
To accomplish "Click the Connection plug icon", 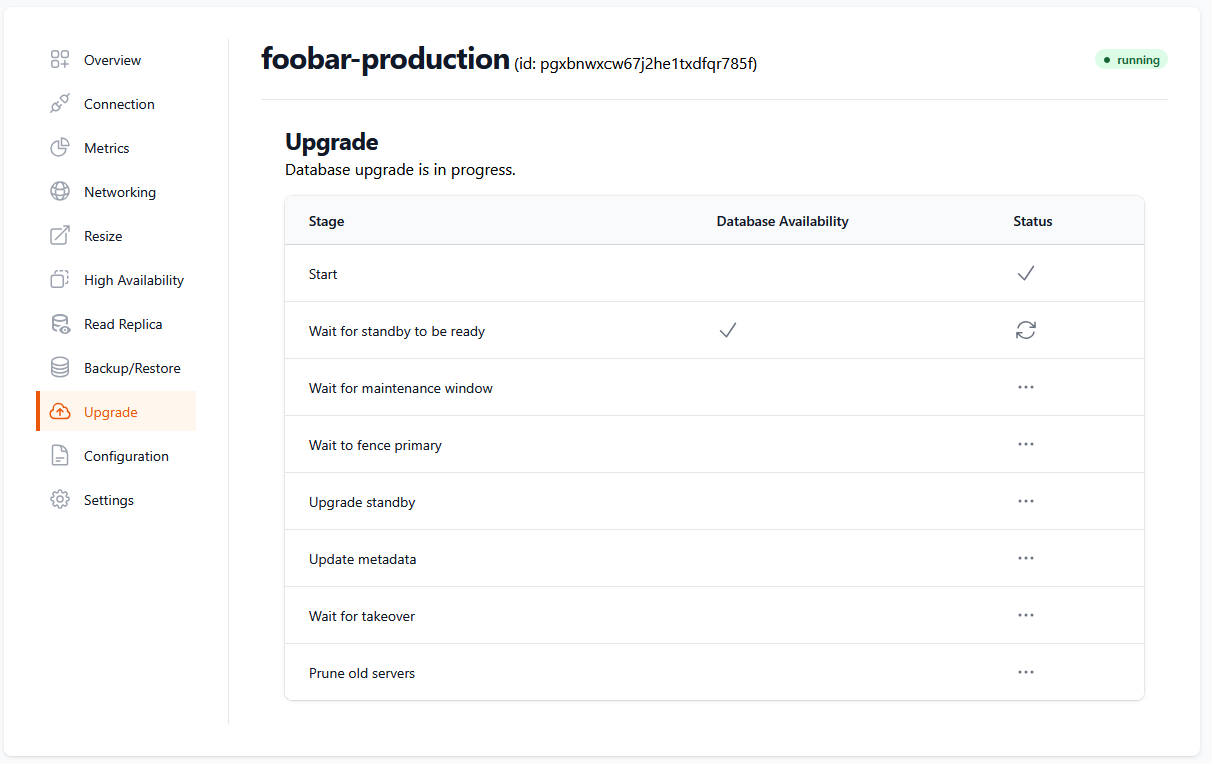I will pyautogui.click(x=60, y=103).
